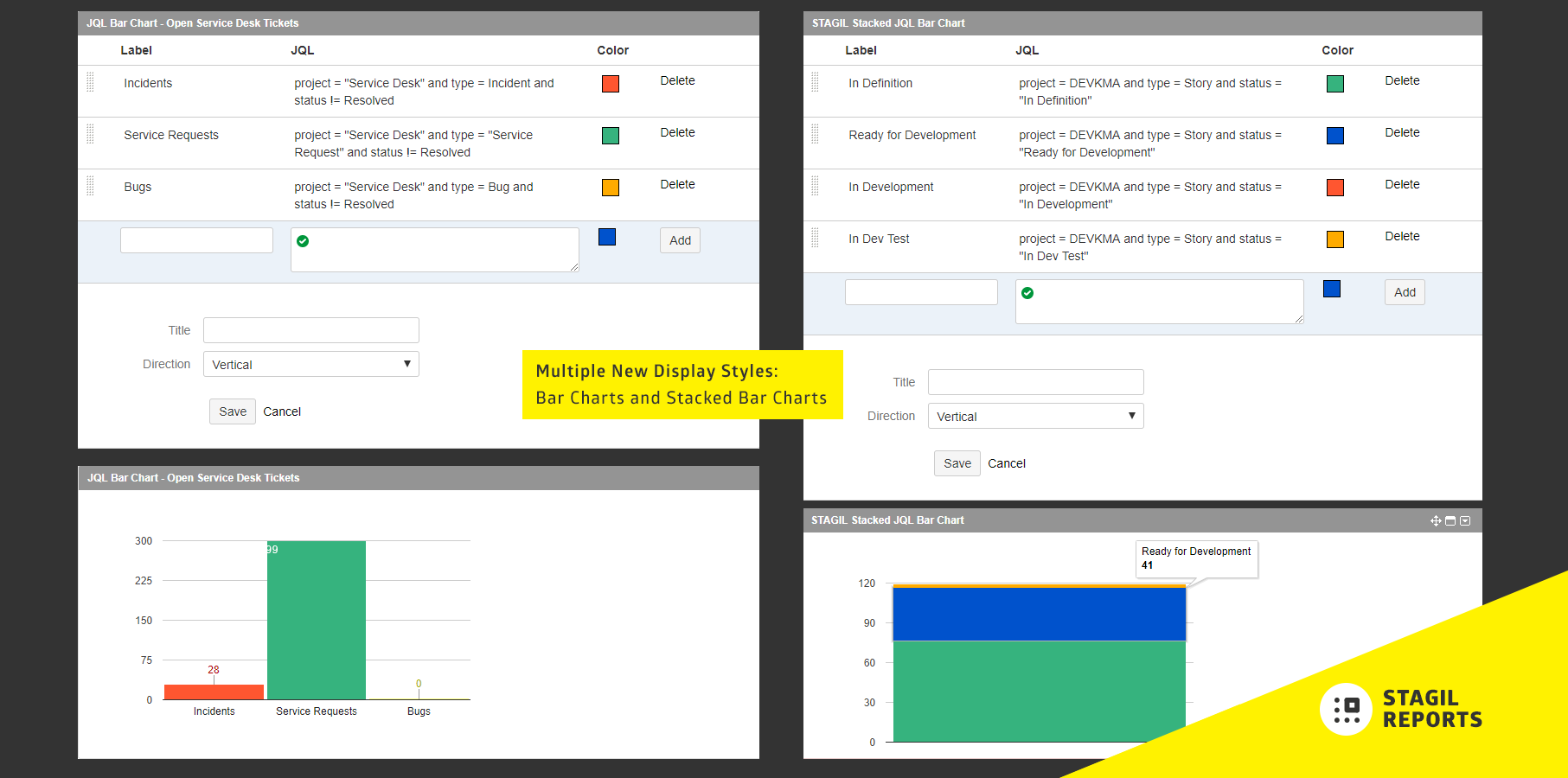The width and height of the screenshot is (1568, 778).
Task: Pick the blue color swatch for new Stacked entry
Action: click(x=1332, y=289)
